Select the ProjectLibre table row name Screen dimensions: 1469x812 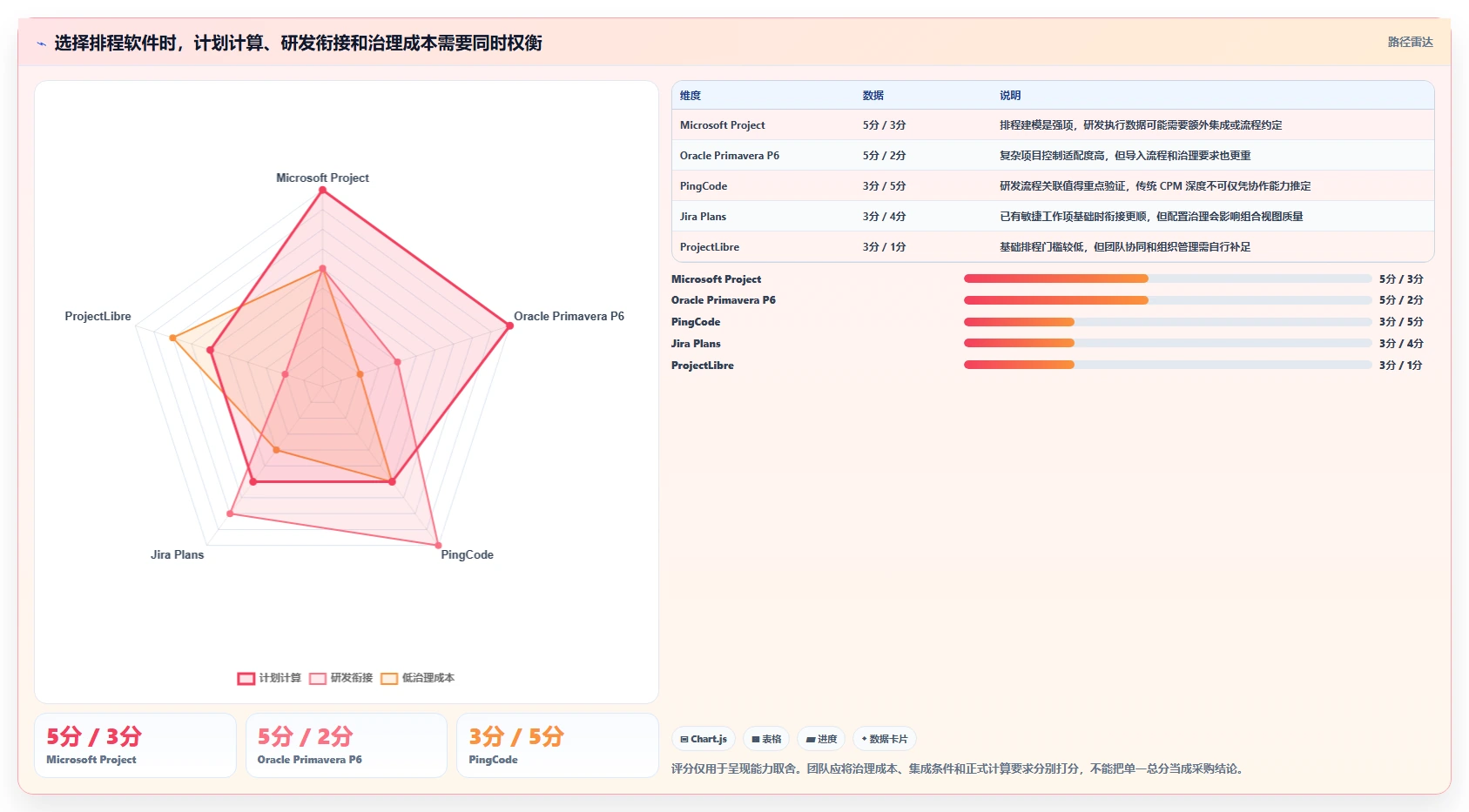click(710, 247)
